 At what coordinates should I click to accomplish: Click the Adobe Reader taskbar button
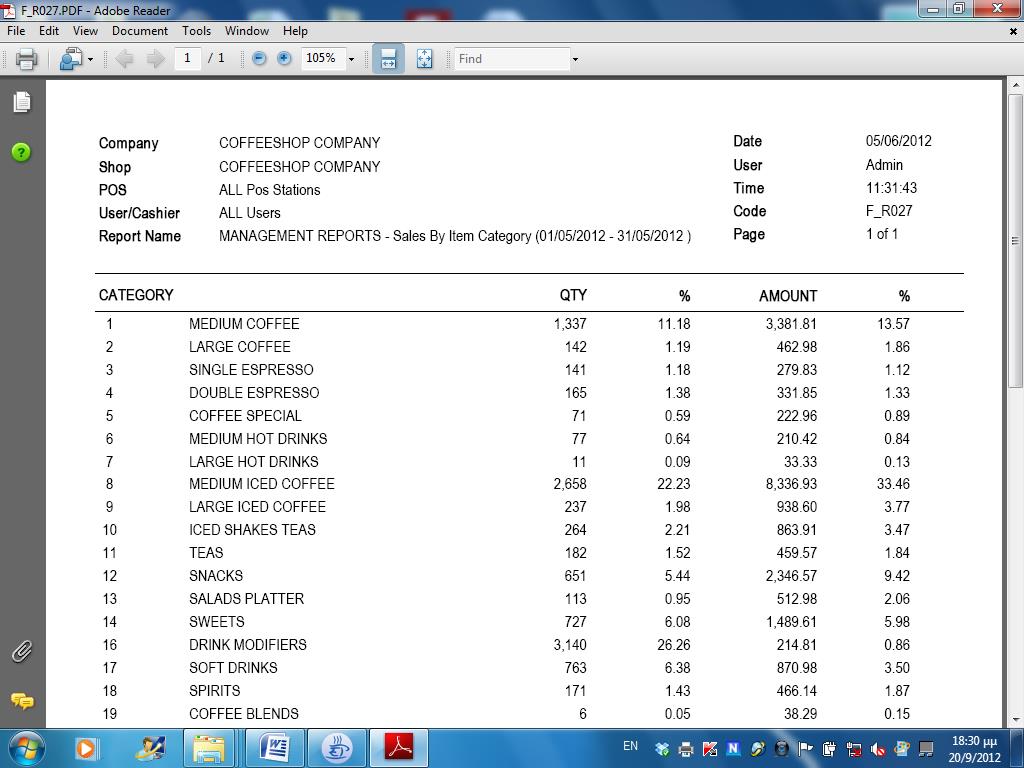click(x=399, y=748)
